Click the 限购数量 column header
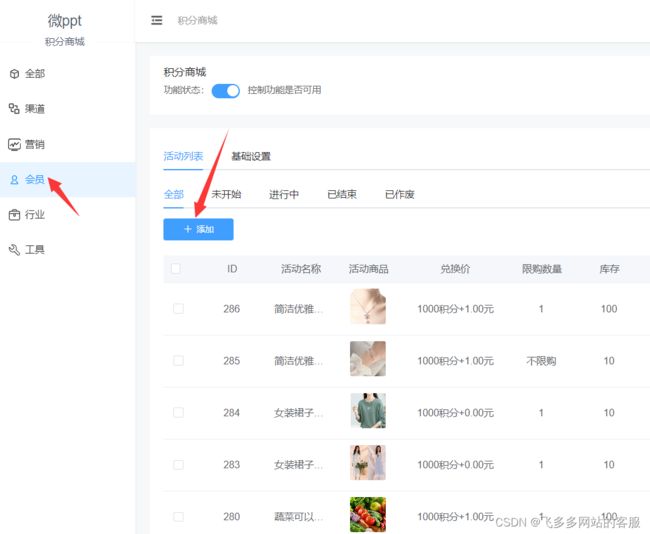This screenshot has width=650, height=534. [541, 269]
